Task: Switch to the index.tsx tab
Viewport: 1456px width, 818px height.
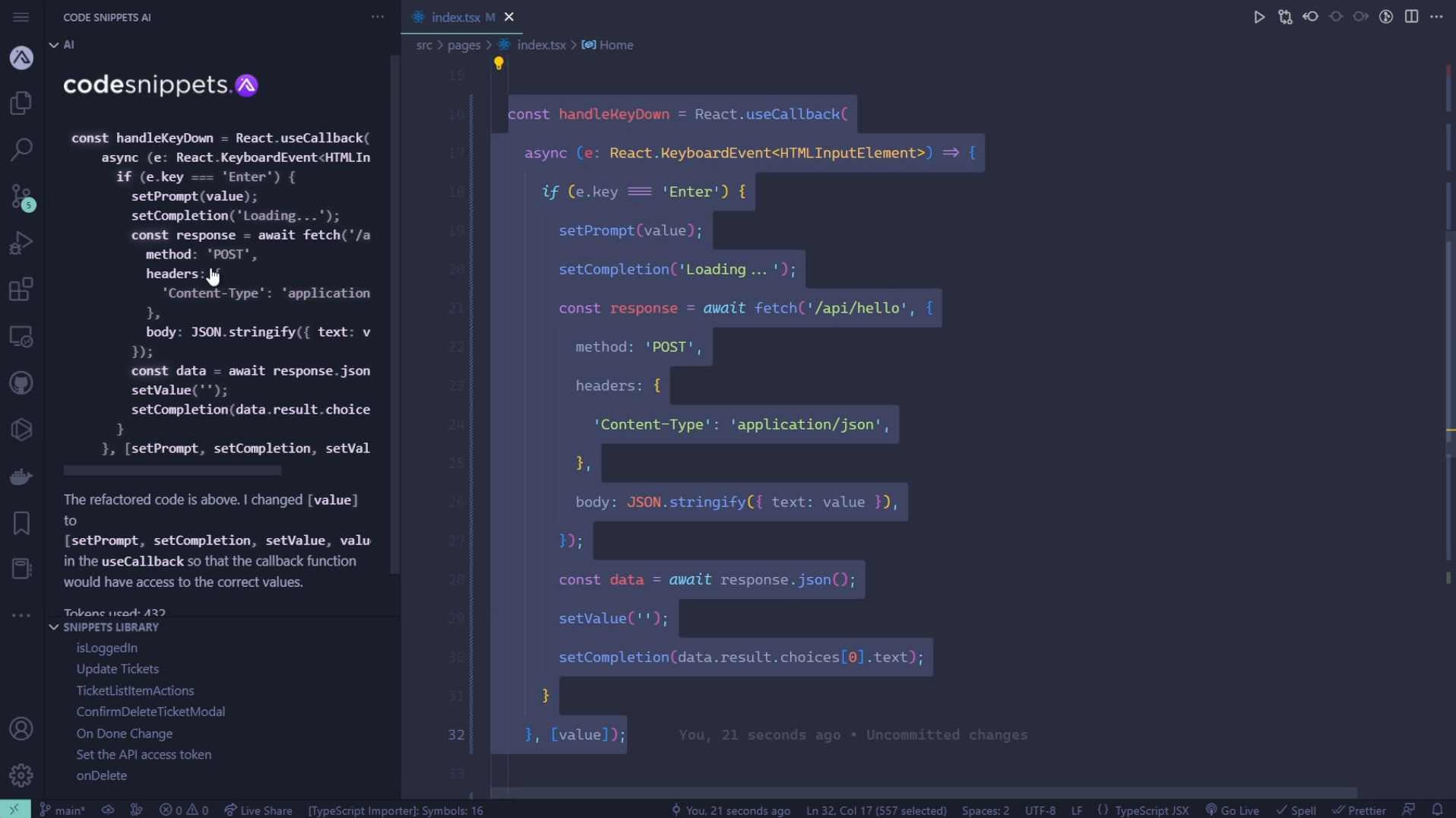Action: coord(456,16)
